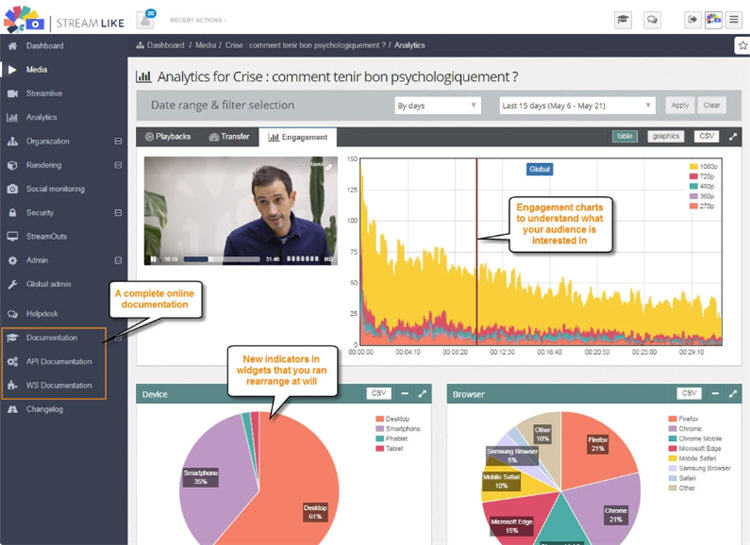Click the Documentation graduation cap icon

pos(12,338)
